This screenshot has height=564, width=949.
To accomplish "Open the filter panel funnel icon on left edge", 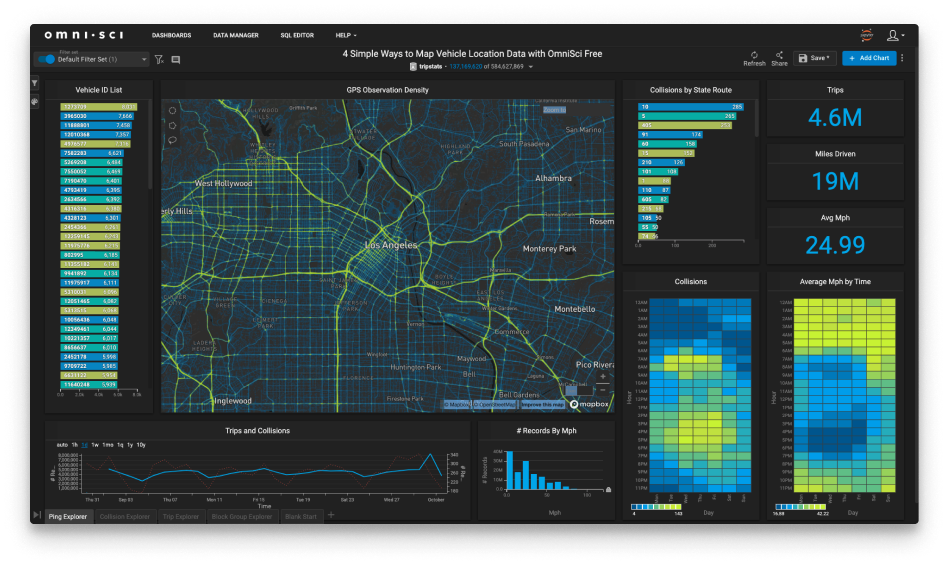I will click(x=34, y=83).
